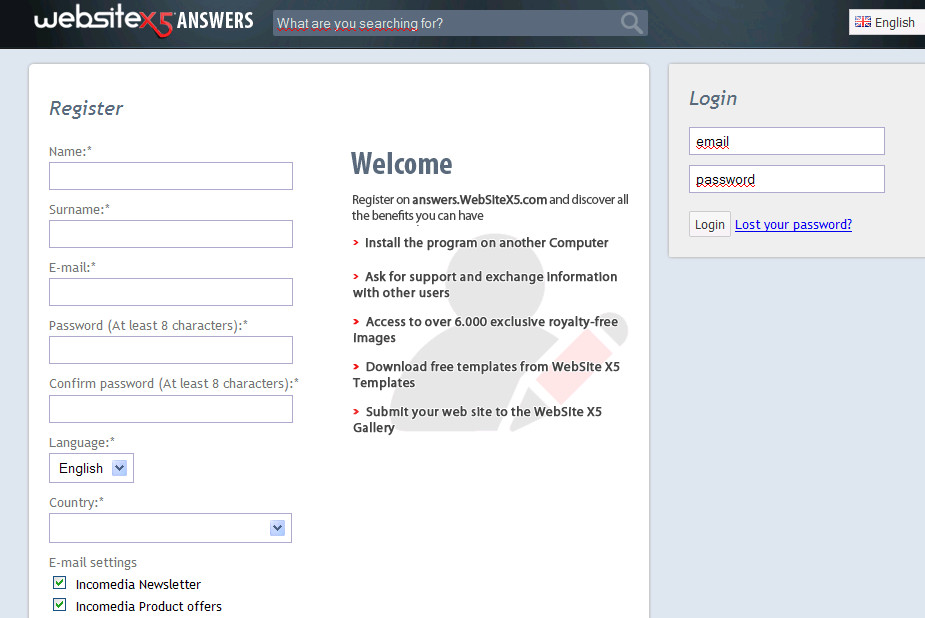Click the login email field

click(x=786, y=141)
